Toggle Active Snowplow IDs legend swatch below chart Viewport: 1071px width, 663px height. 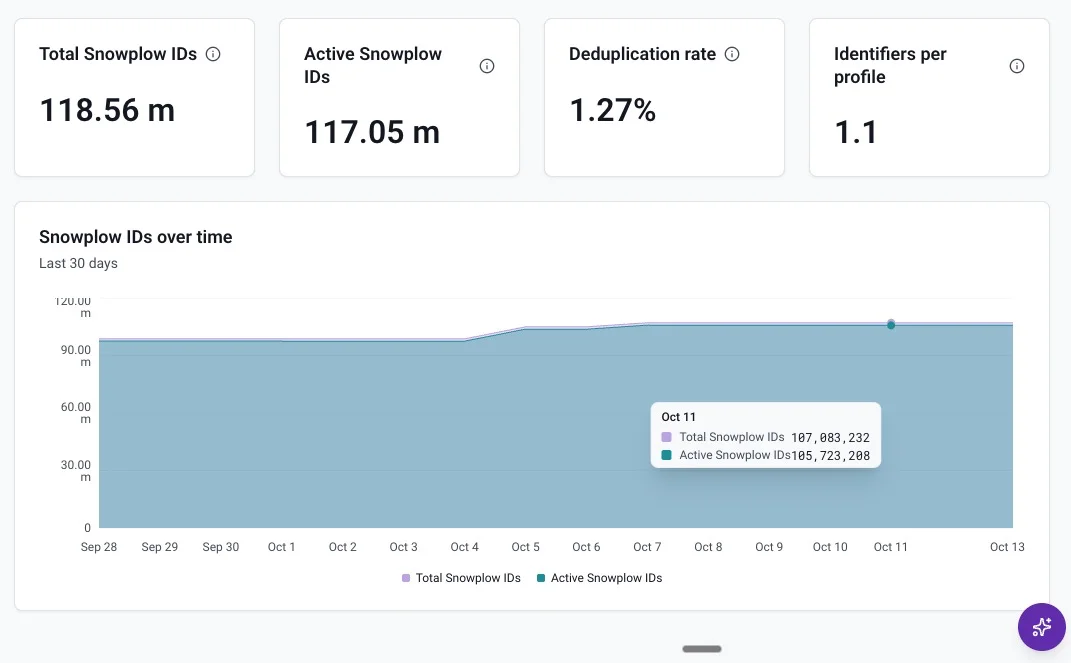click(541, 578)
